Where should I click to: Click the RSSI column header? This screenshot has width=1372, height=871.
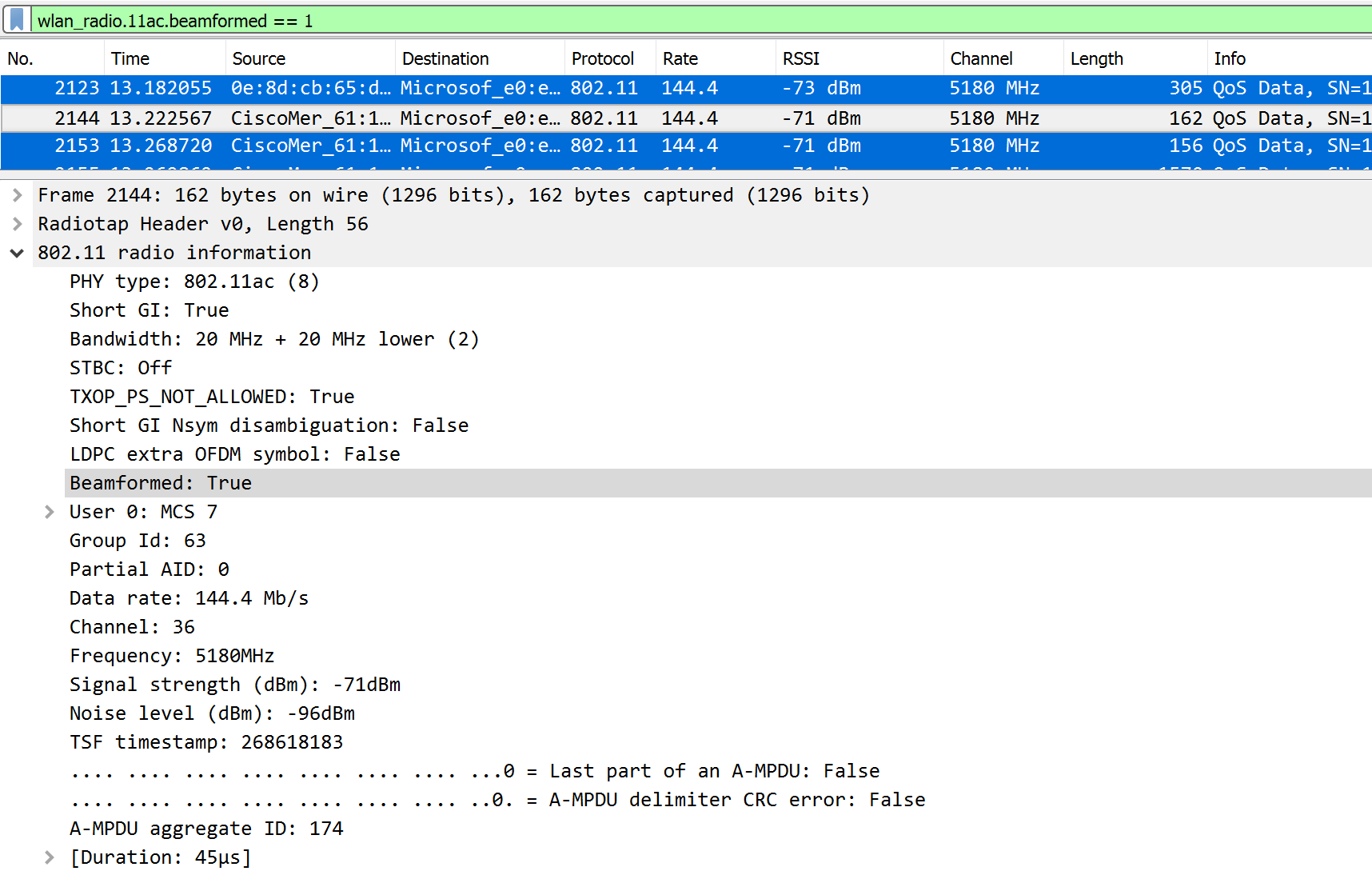point(800,59)
